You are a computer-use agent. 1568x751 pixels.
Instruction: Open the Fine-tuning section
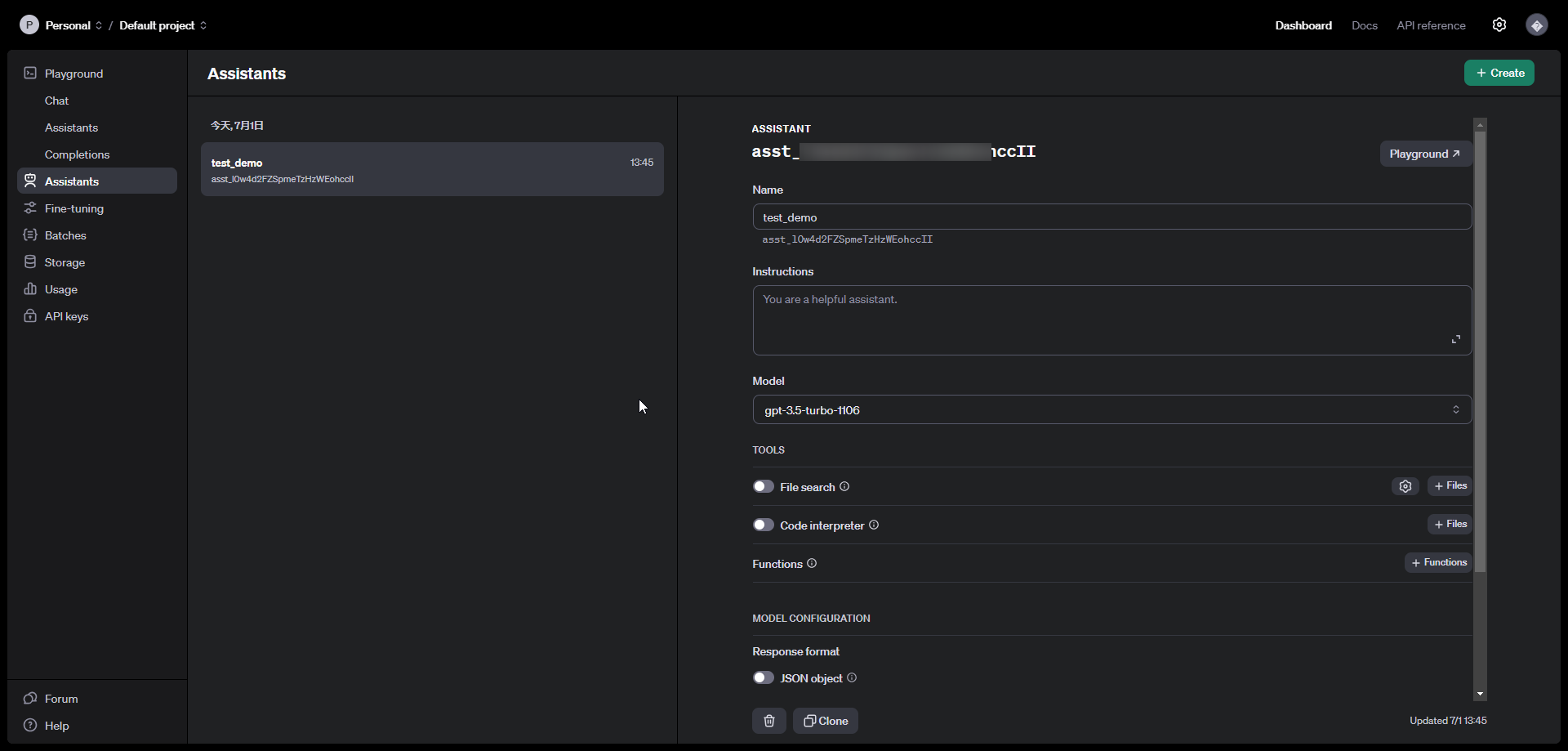73,208
